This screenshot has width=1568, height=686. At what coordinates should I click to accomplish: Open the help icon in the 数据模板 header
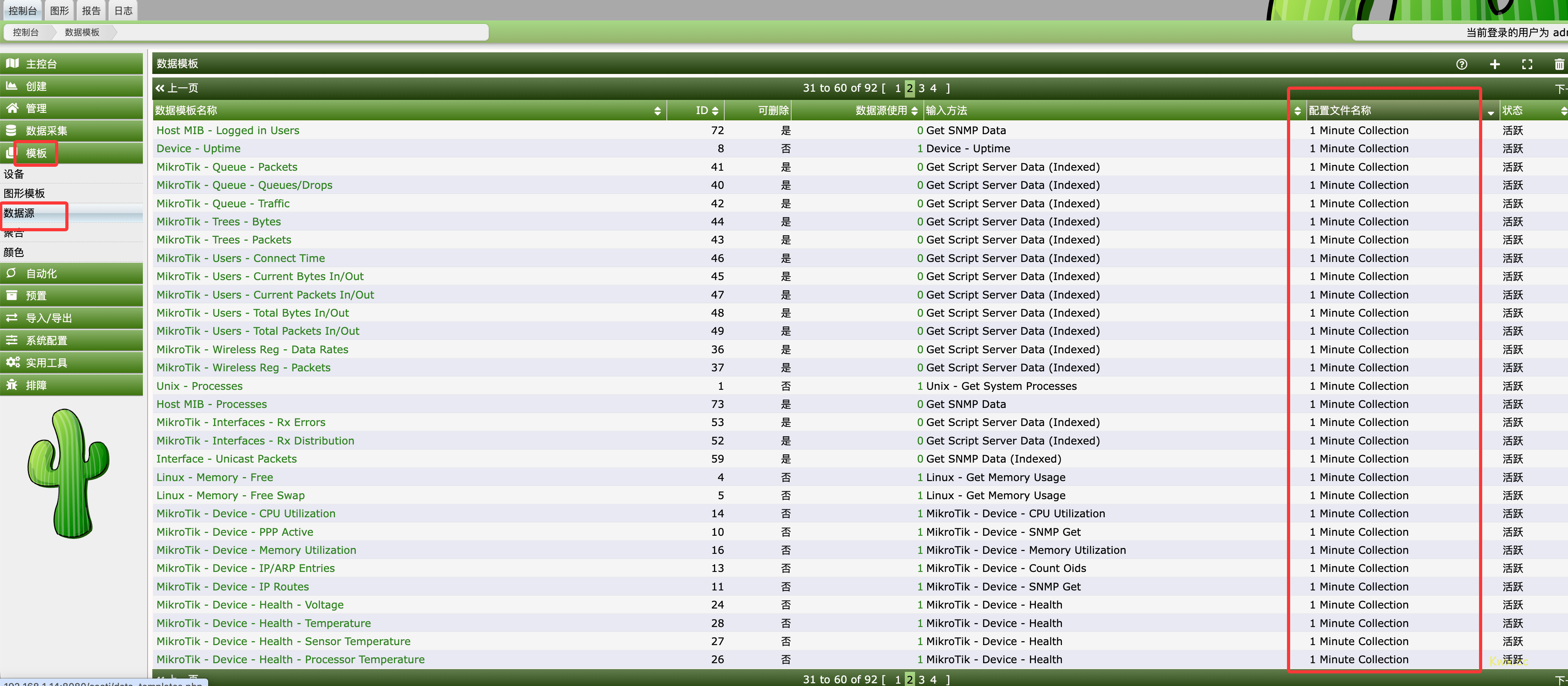click(x=1461, y=64)
